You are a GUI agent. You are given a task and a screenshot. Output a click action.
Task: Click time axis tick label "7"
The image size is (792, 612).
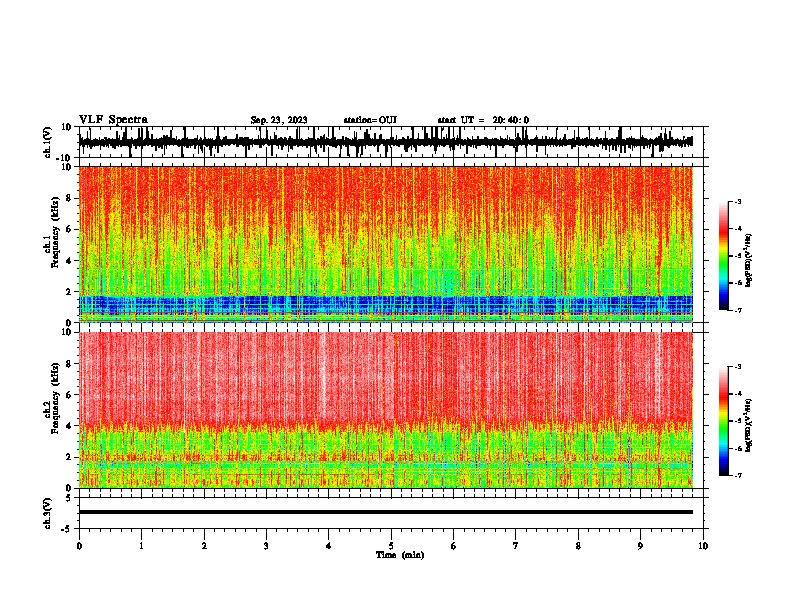click(516, 546)
